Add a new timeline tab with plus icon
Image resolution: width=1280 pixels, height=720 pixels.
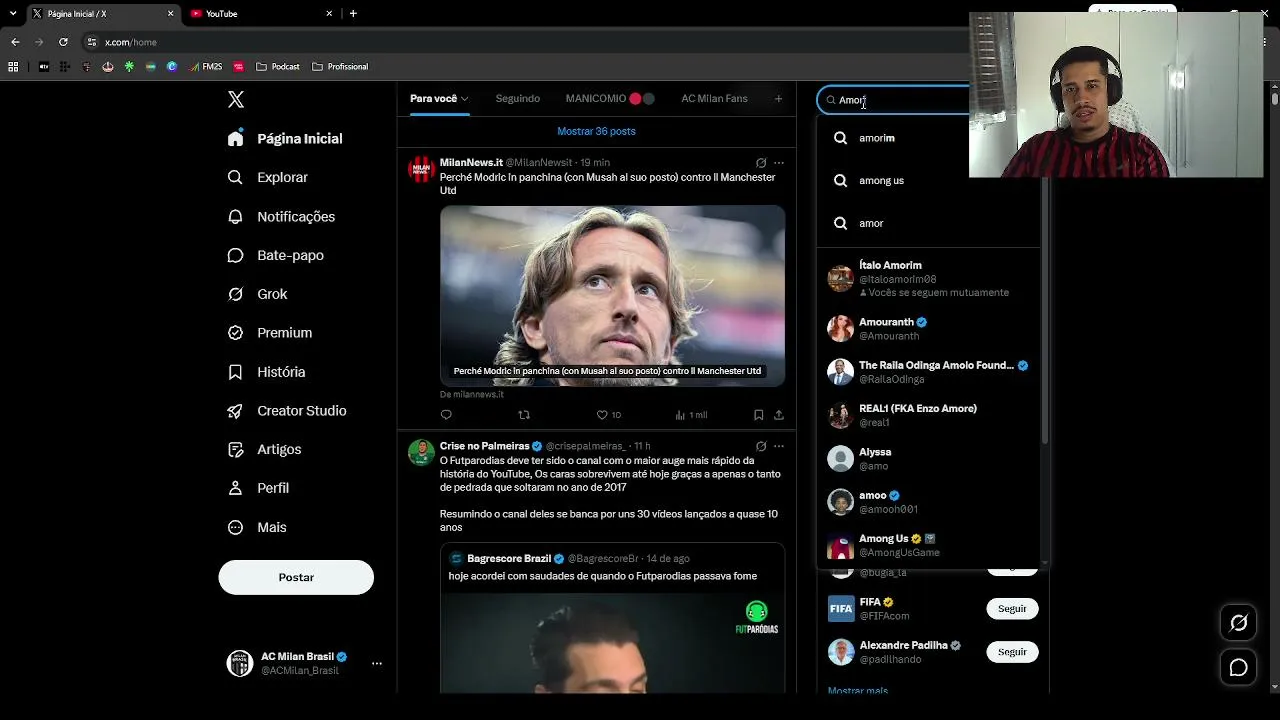[x=778, y=98]
